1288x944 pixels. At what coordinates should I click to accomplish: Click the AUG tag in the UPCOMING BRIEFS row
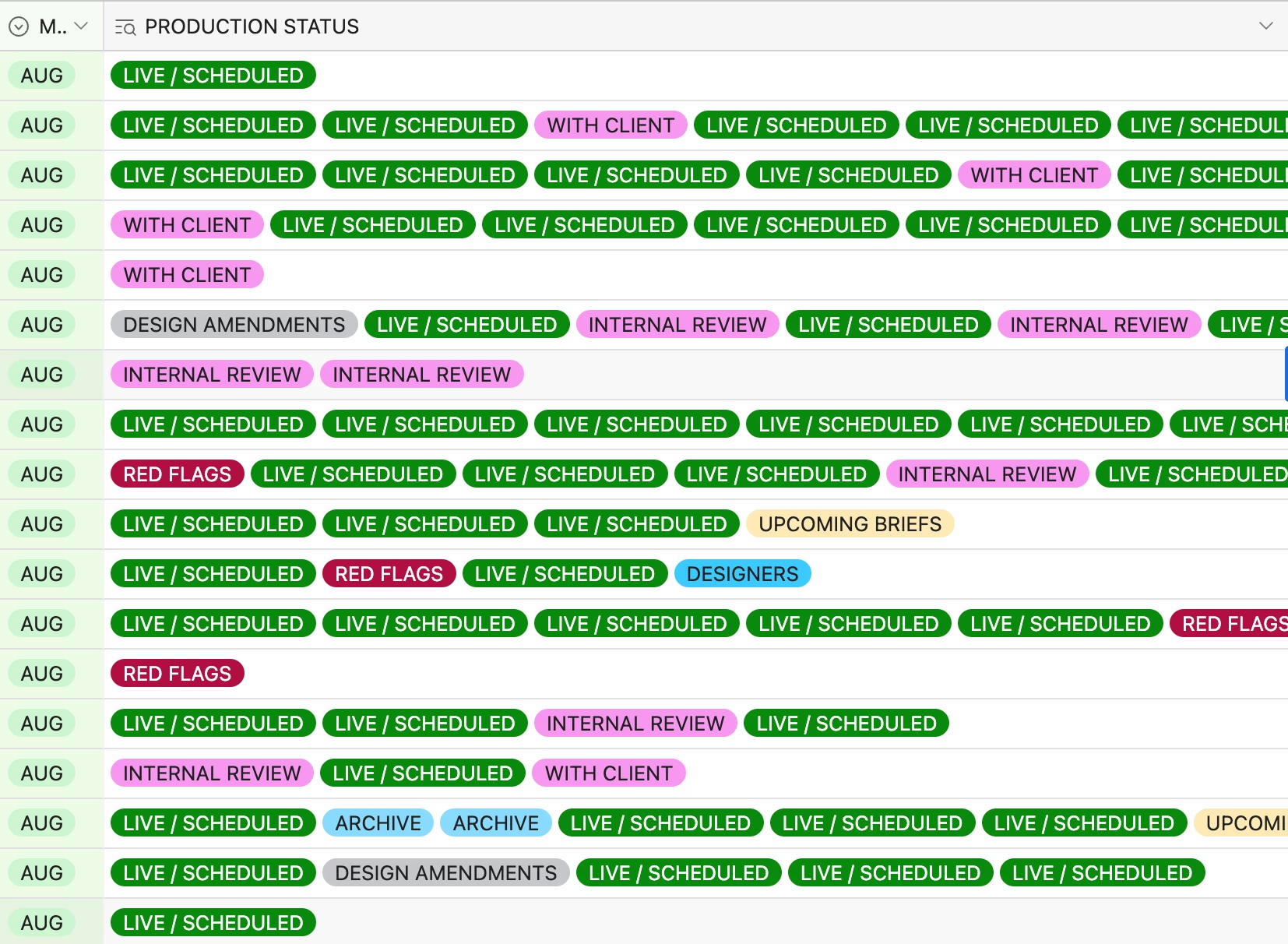pos(42,524)
